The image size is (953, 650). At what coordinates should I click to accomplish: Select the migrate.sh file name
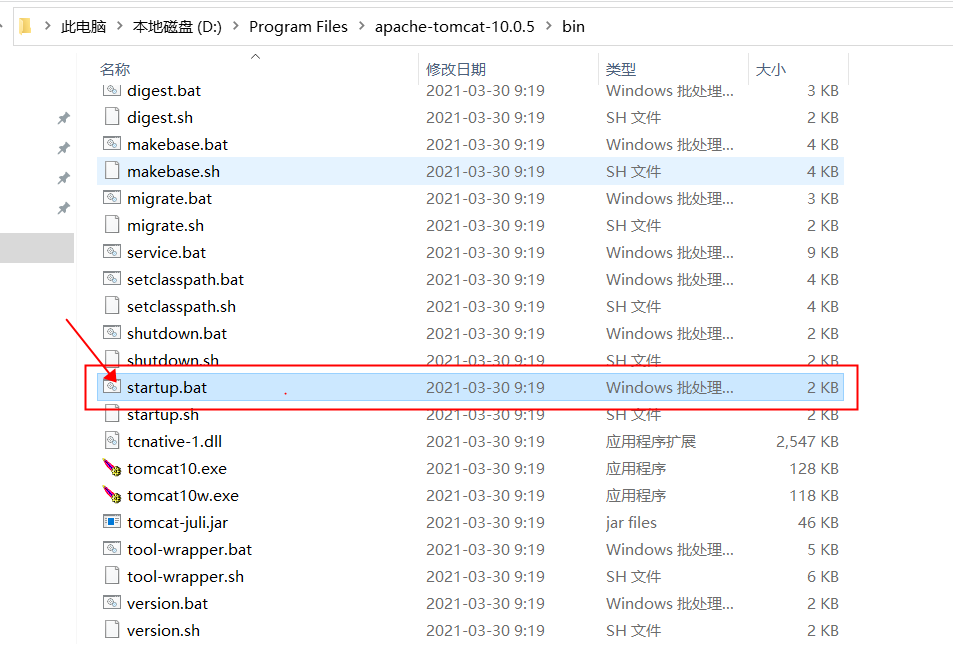165,226
